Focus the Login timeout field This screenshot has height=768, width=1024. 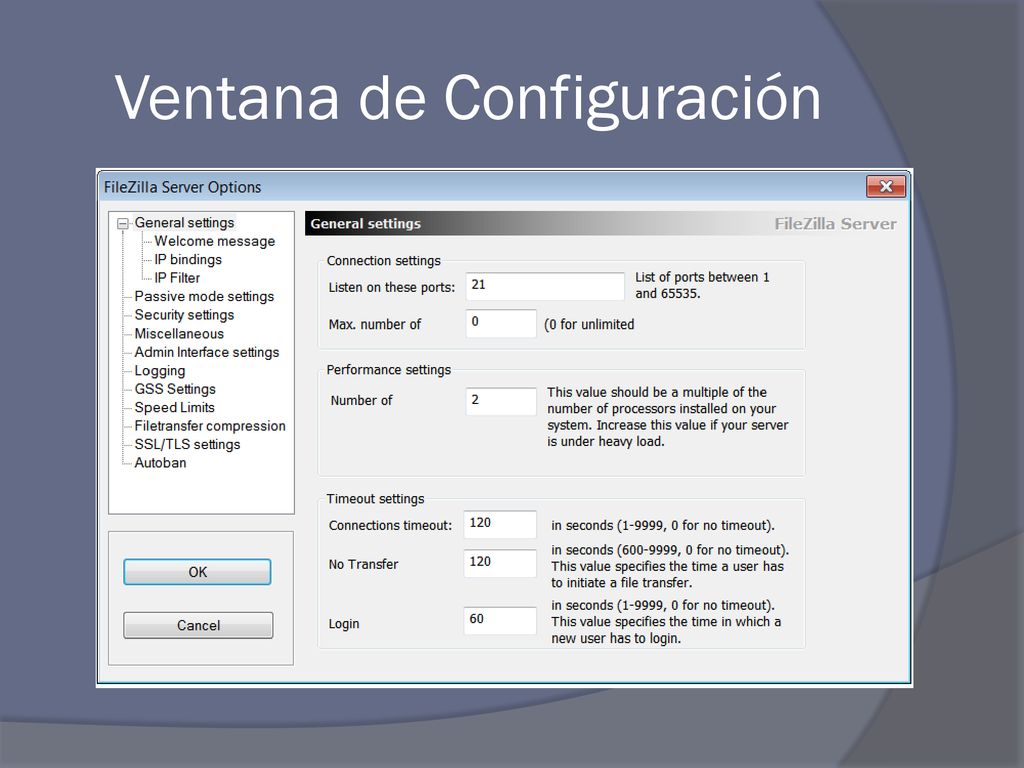click(x=500, y=620)
